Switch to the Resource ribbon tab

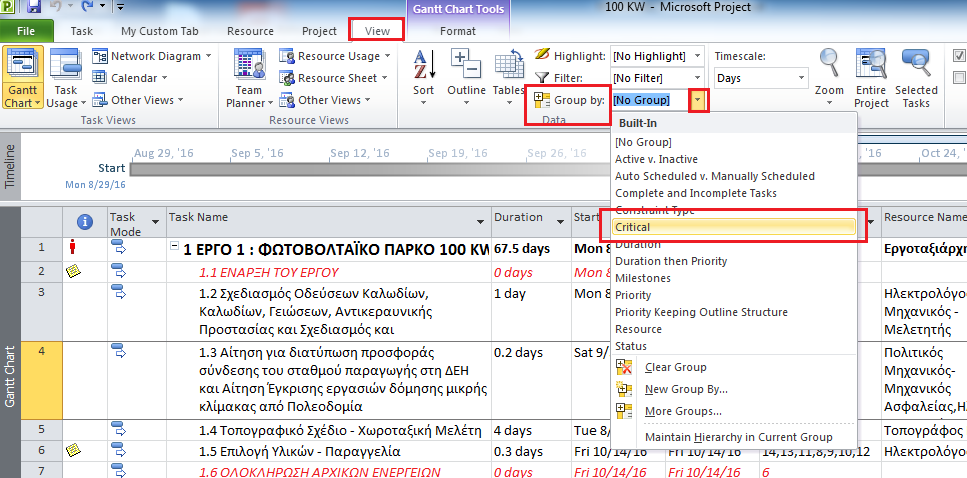(250, 31)
